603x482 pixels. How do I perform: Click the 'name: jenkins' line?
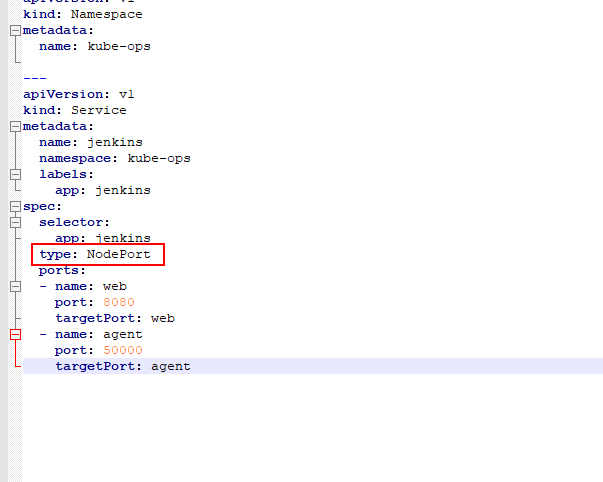pos(91,142)
